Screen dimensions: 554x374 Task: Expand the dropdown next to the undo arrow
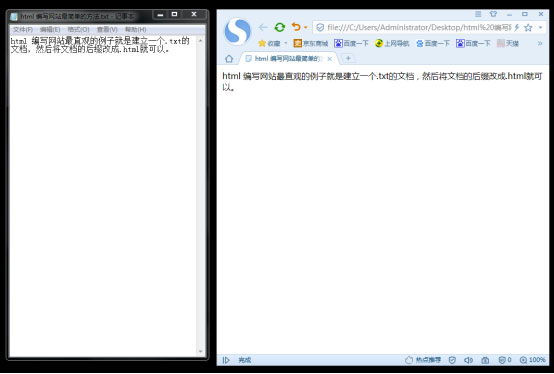point(306,27)
